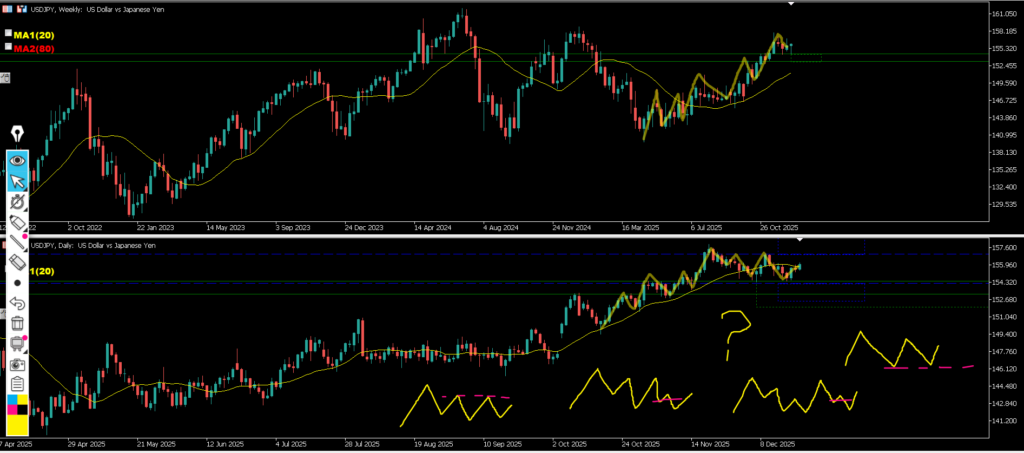Click the trash can to clear drawings
1024x453 pixels.
[x=17, y=323]
